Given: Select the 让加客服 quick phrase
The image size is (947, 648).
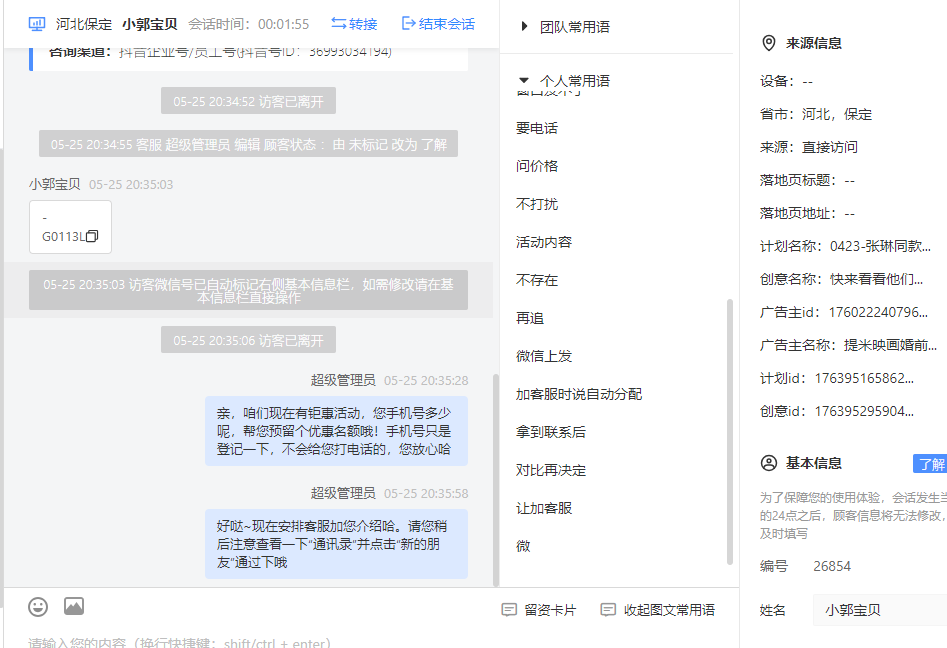Looking at the screenshot, I should coord(544,508).
